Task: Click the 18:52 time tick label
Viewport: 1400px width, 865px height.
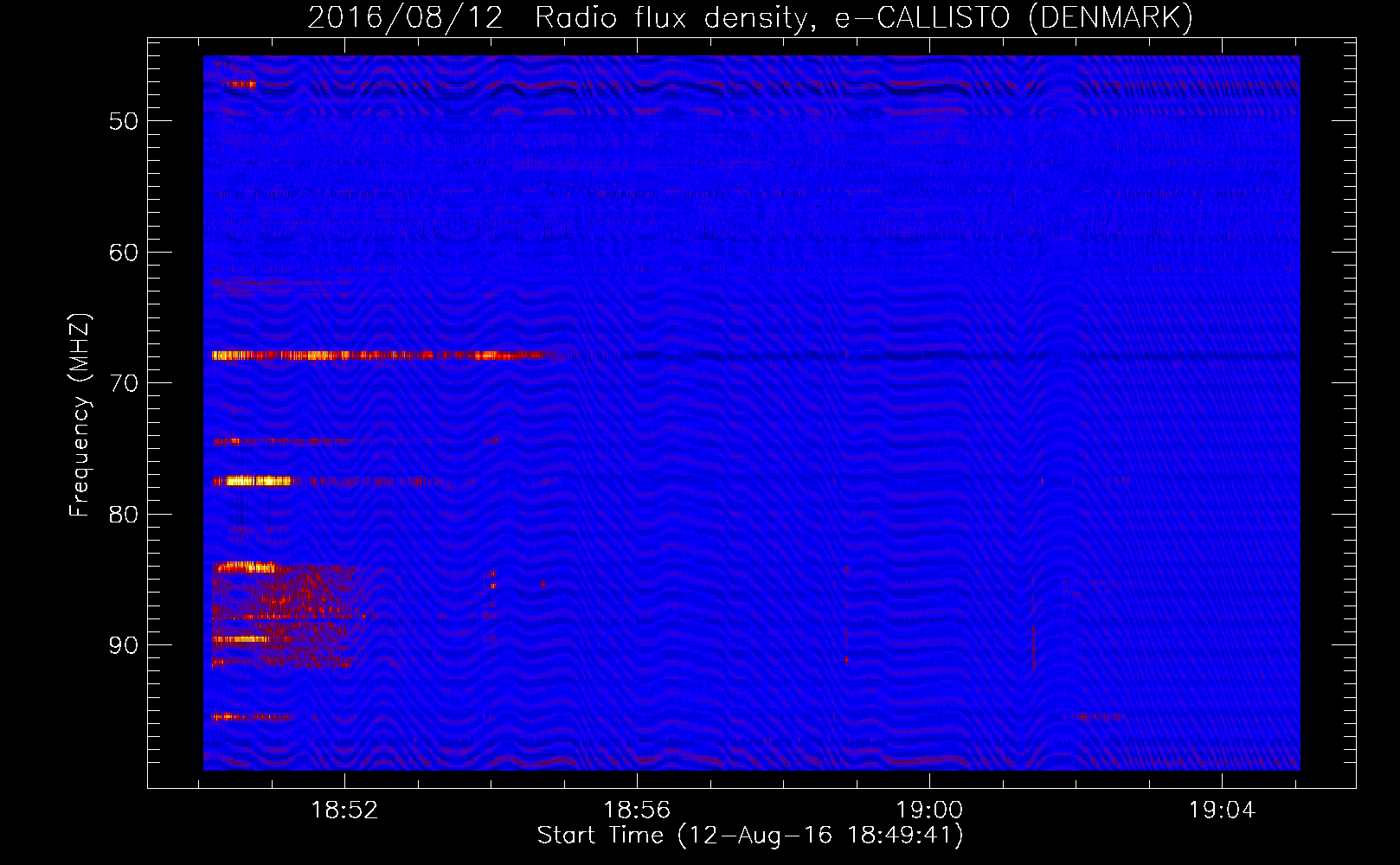Action: pyautogui.click(x=344, y=811)
